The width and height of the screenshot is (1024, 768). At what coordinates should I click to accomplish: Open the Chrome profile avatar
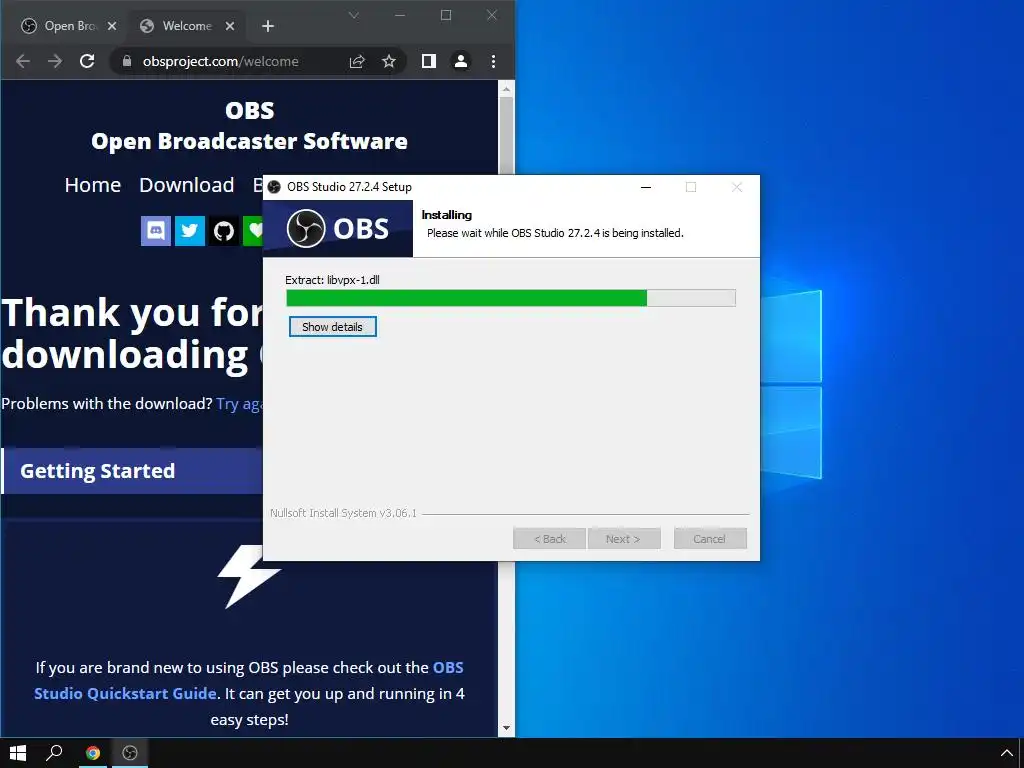(x=460, y=61)
